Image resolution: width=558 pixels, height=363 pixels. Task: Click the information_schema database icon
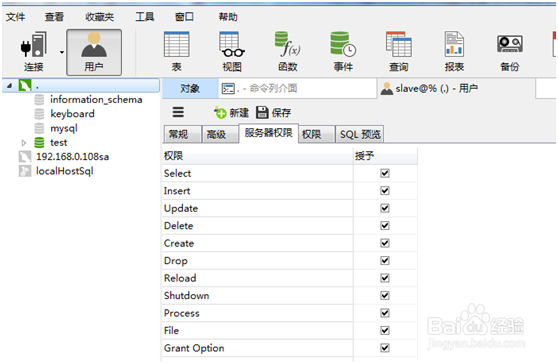[x=40, y=100]
